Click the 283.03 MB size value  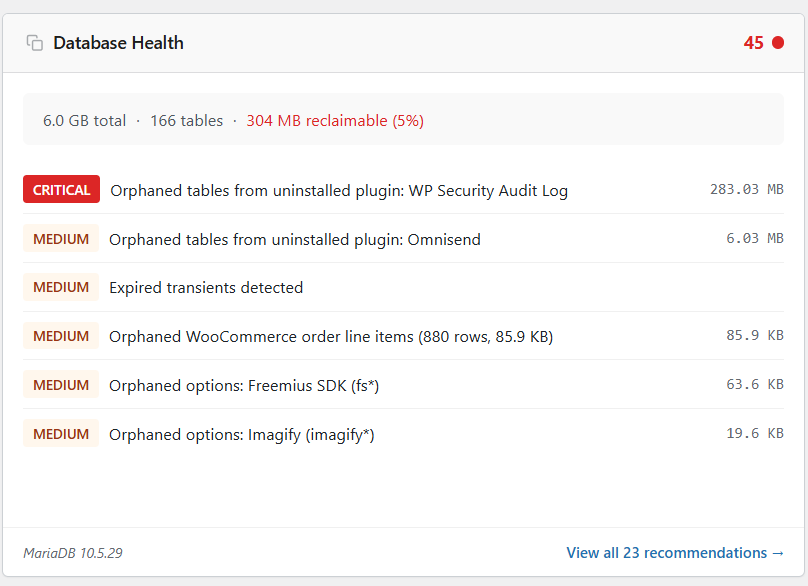point(747,189)
